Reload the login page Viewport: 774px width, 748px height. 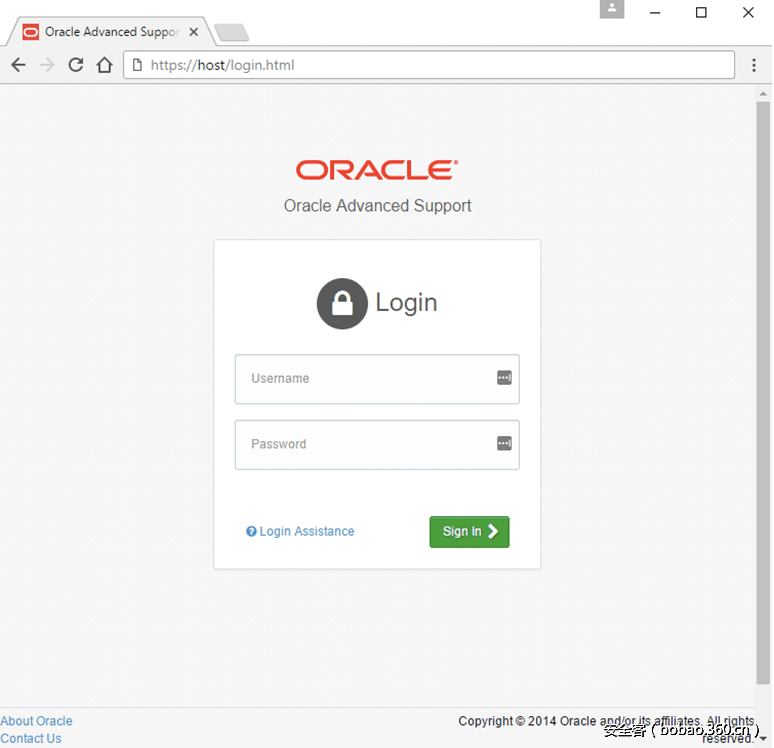[76, 65]
